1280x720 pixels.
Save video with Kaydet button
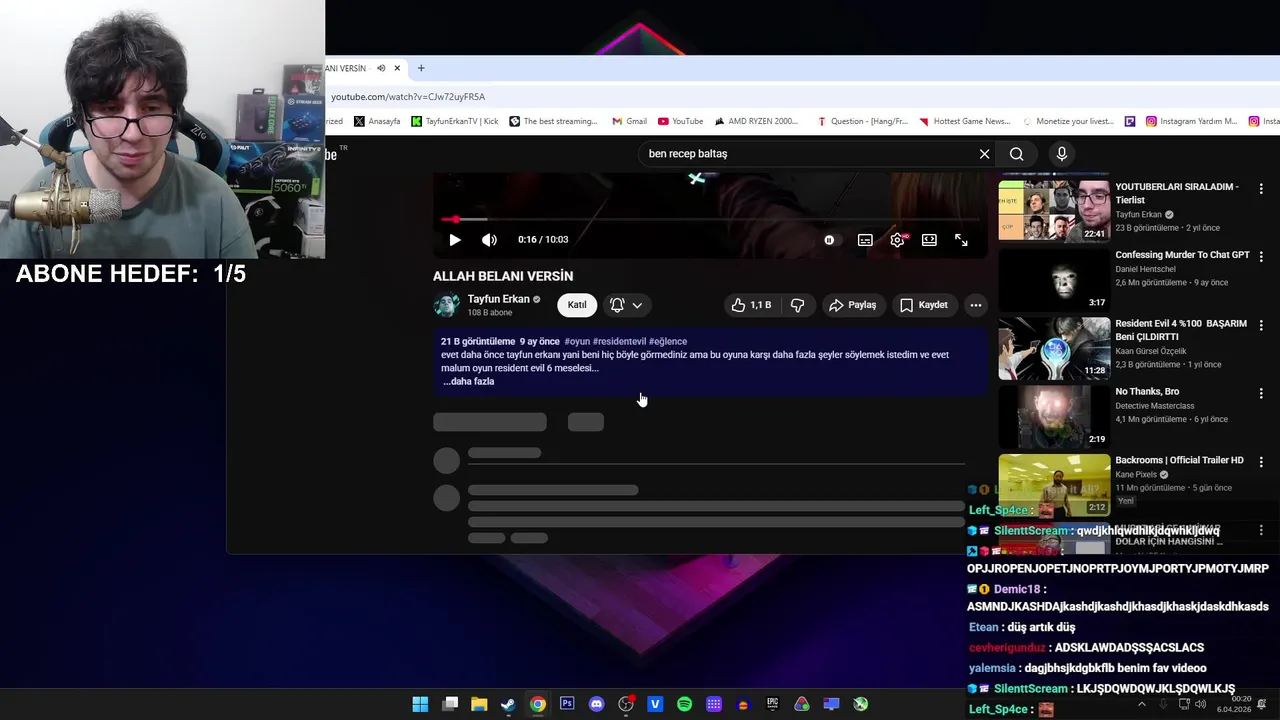coord(923,305)
